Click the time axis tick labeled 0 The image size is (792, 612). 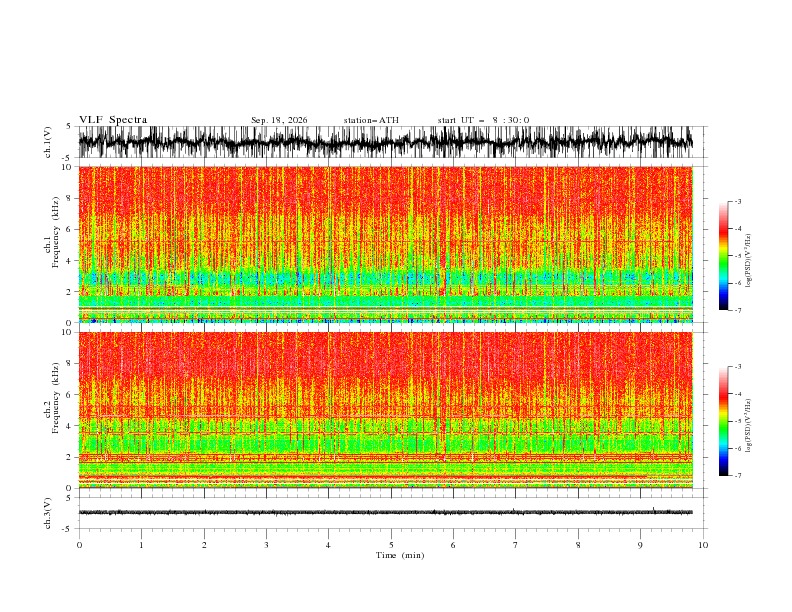click(79, 545)
